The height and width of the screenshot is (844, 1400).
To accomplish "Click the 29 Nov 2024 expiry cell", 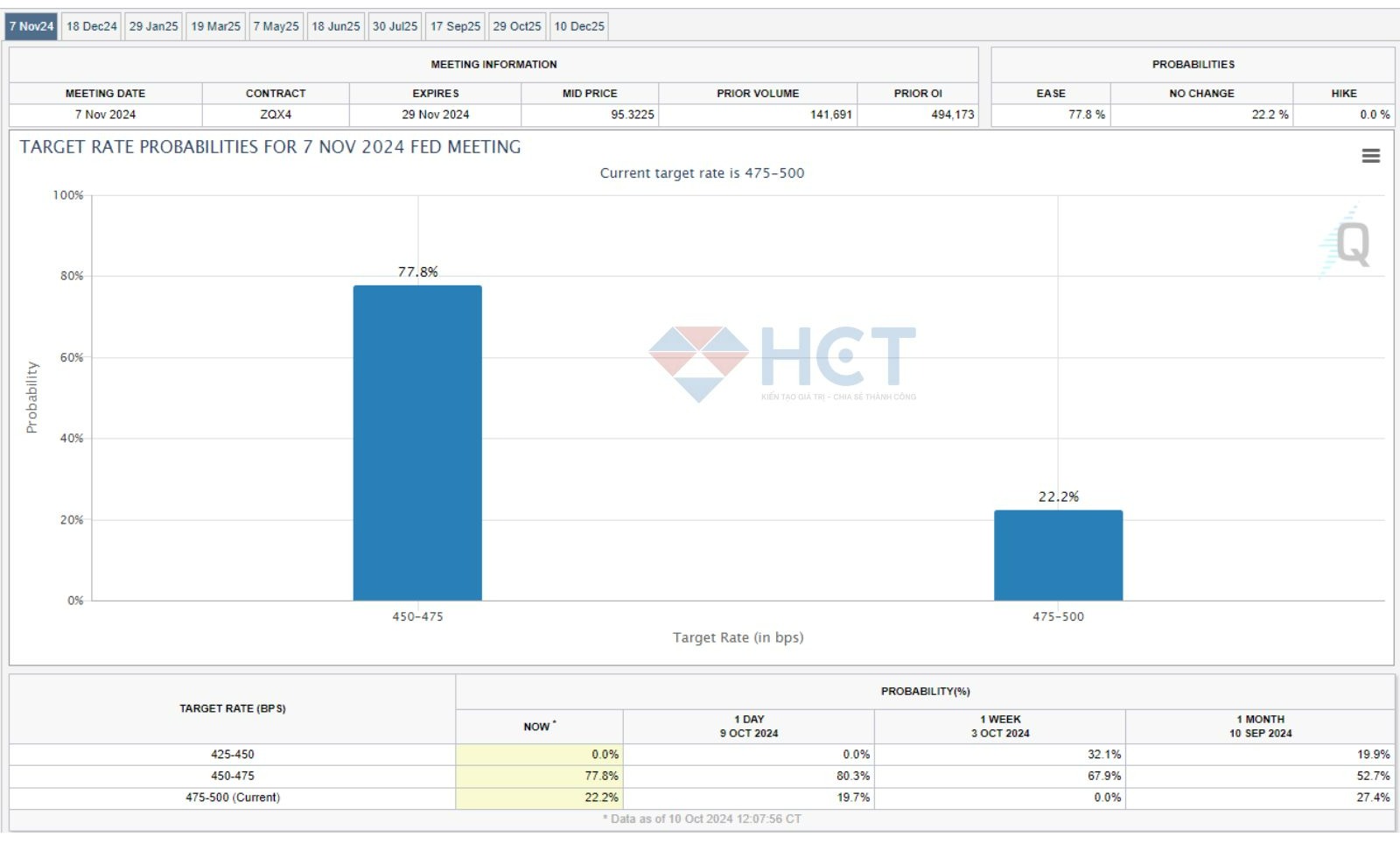I will pyautogui.click(x=435, y=115).
